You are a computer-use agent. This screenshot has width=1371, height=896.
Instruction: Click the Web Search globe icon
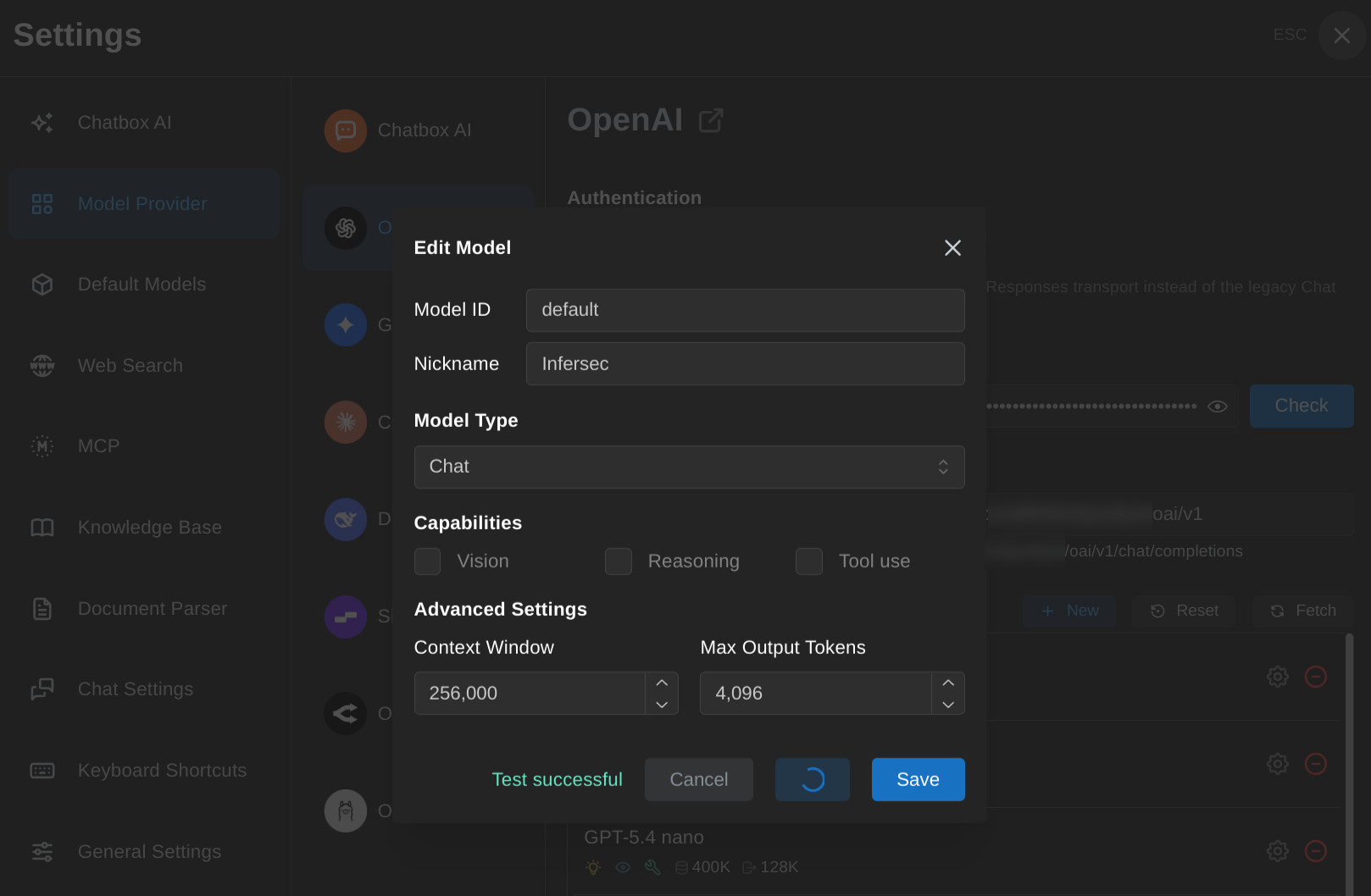coord(42,366)
